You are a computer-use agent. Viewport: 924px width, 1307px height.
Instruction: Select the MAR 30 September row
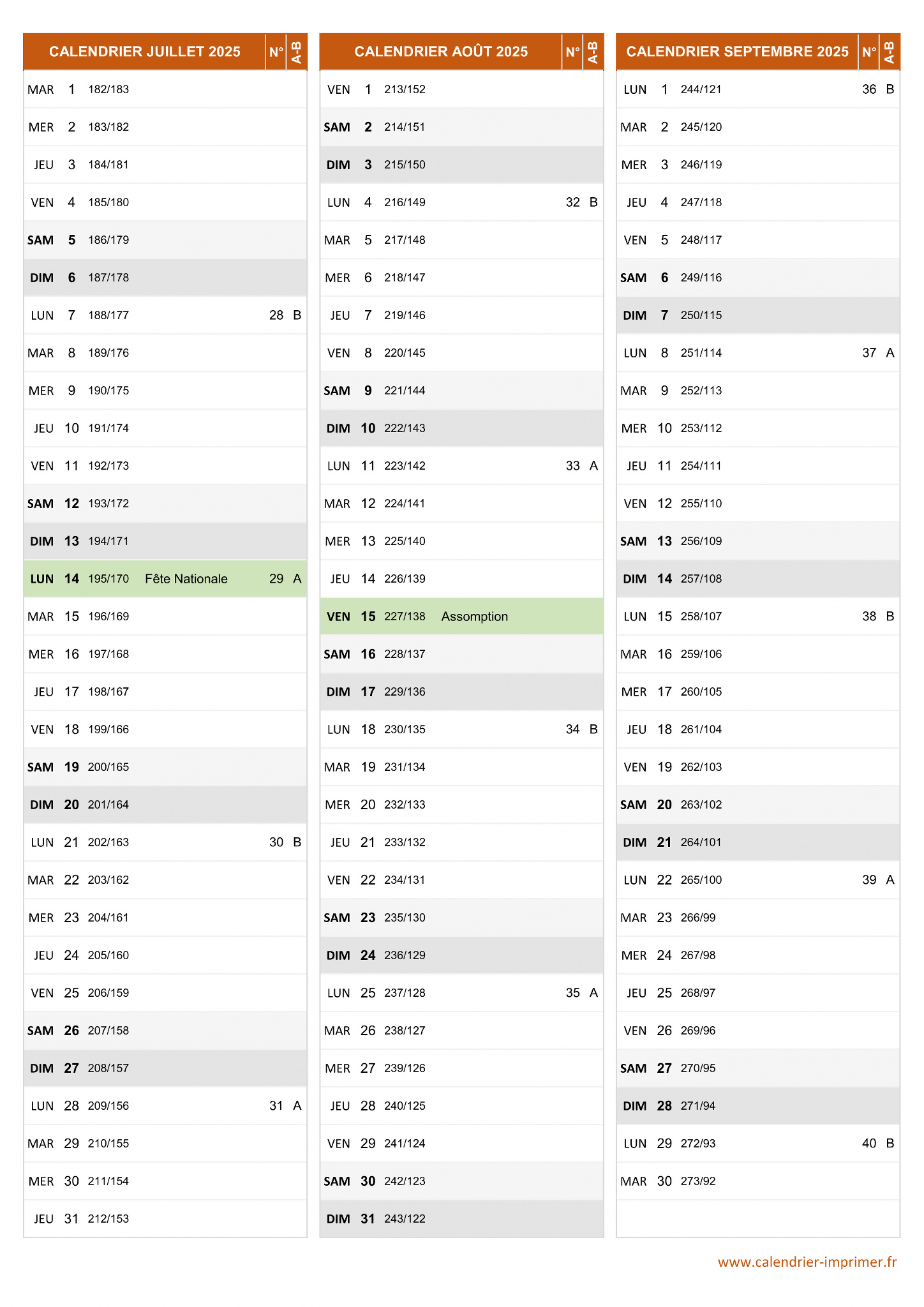click(x=758, y=1181)
